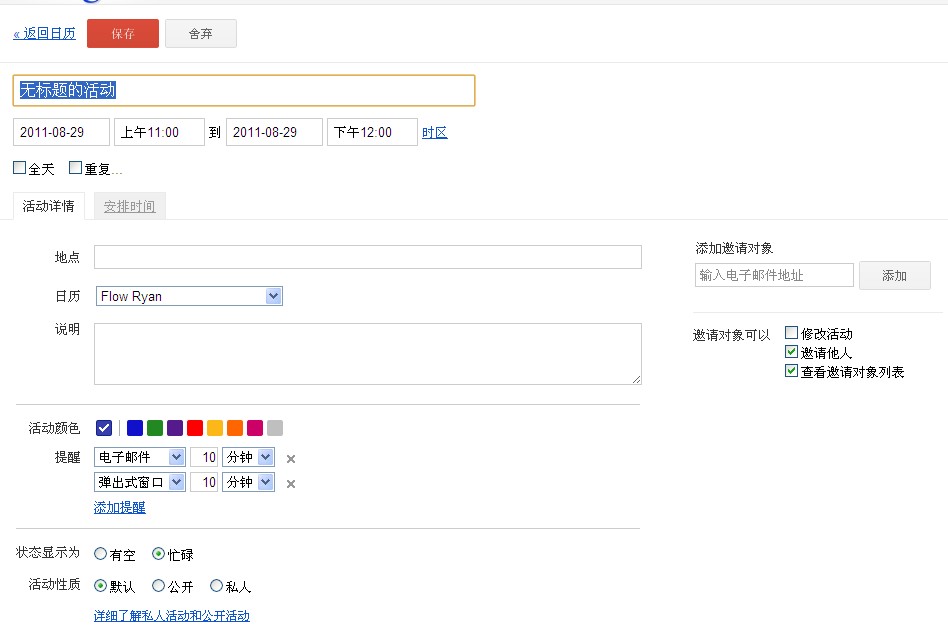Toggle the 全天 checkbox
Viewport: 948px width, 630px height.
(19, 167)
